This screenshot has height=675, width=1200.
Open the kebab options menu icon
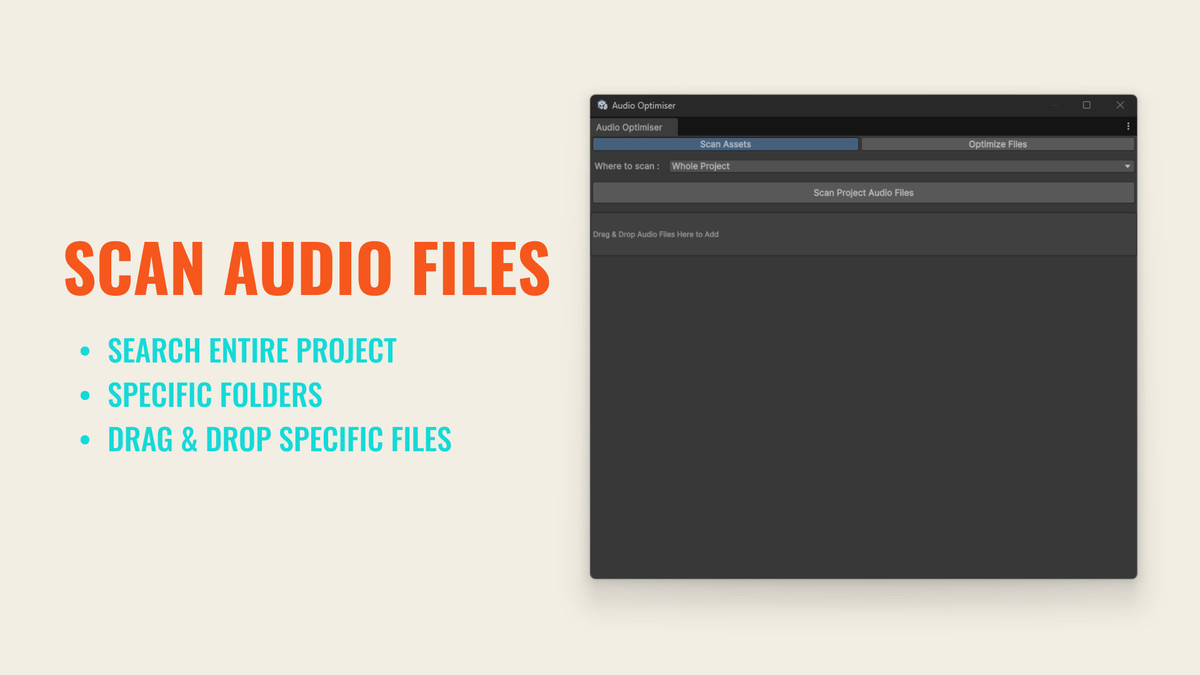click(1128, 125)
